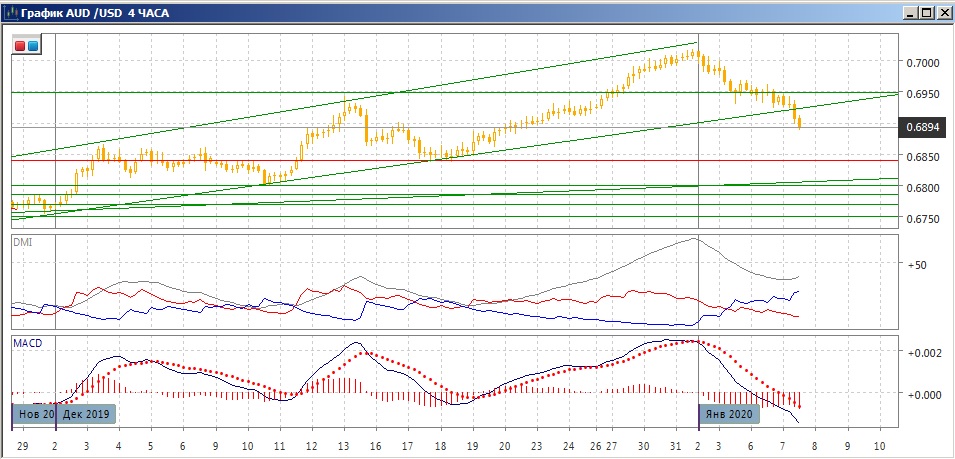The width and height of the screenshot is (955, 459).
Task: Click the chart icon in title bar
Action: click(10, 13)
